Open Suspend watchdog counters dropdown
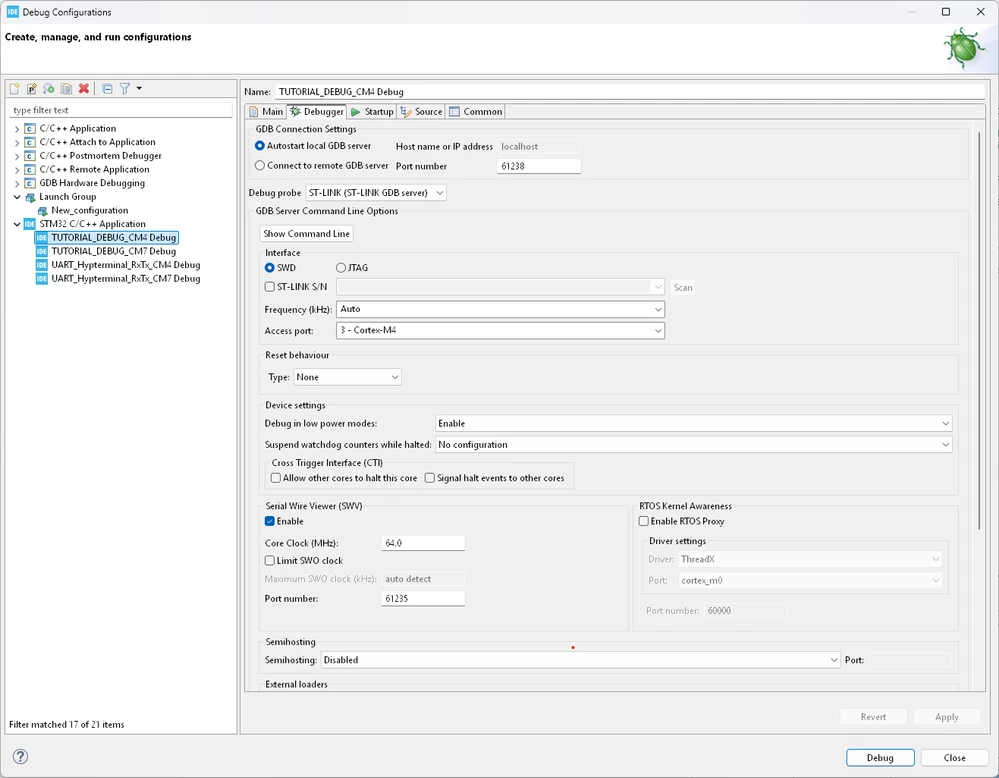999x778 pixels. click(x=694, y=445)
